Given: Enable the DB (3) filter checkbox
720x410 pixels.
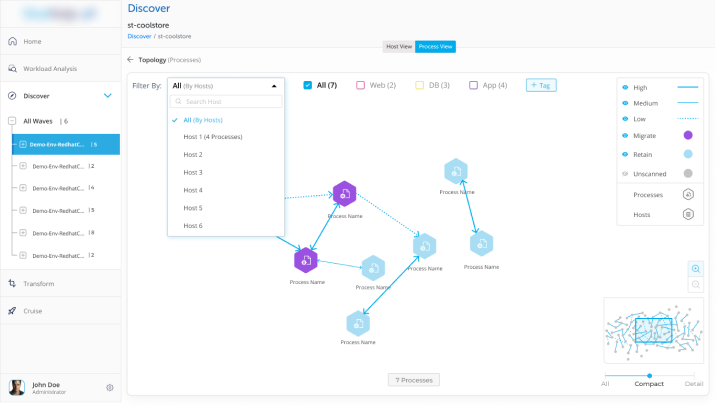Looking at the screenshot, I should pyautogui.click(x=420, y=86).
